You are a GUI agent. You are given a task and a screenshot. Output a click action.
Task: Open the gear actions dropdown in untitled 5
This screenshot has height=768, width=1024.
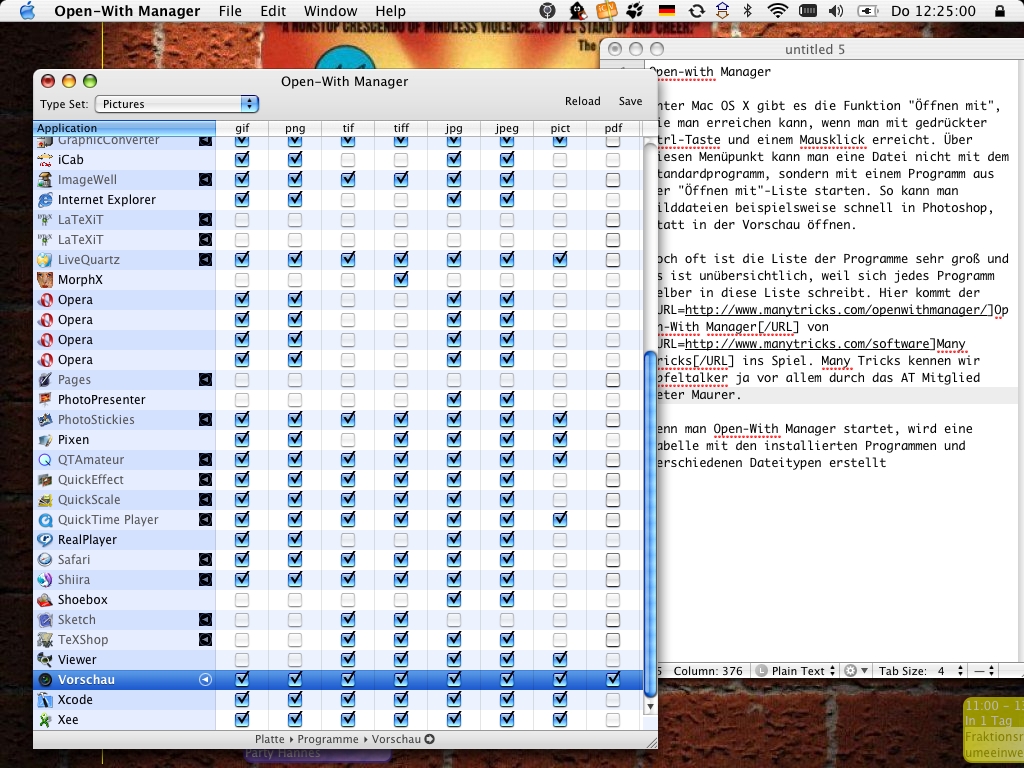point(856,671)
